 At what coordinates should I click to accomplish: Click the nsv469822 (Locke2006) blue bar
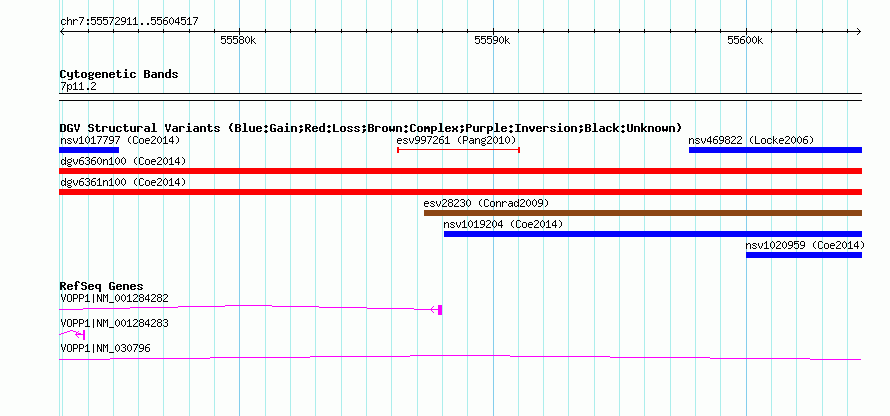[775, 150]
